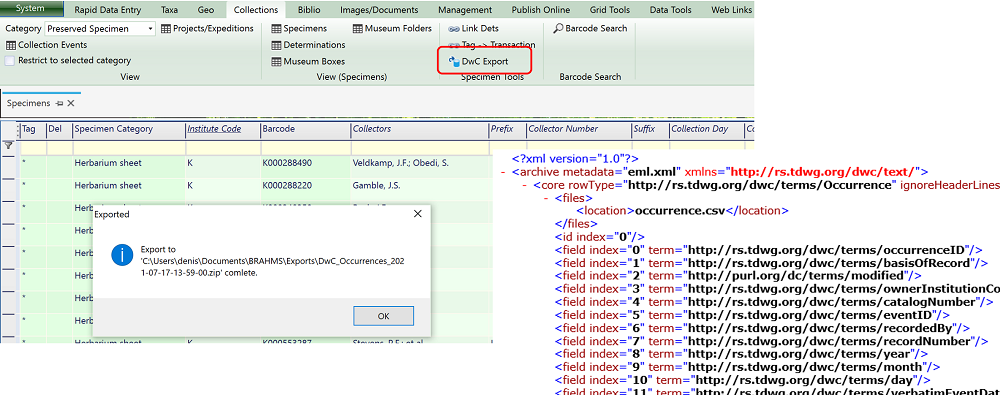Open the Specimens table view
This screenshot has width=1000, height=395.
(x=299, y=29)
